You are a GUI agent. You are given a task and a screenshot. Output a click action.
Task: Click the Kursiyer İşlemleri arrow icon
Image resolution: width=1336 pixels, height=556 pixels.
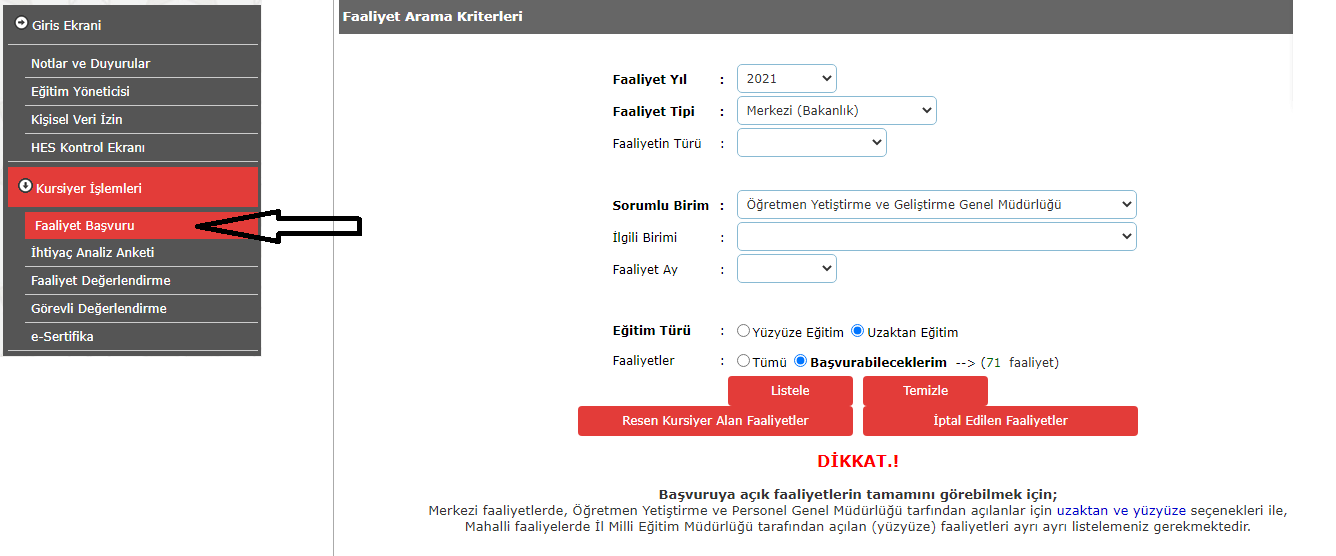click(25, 186)
